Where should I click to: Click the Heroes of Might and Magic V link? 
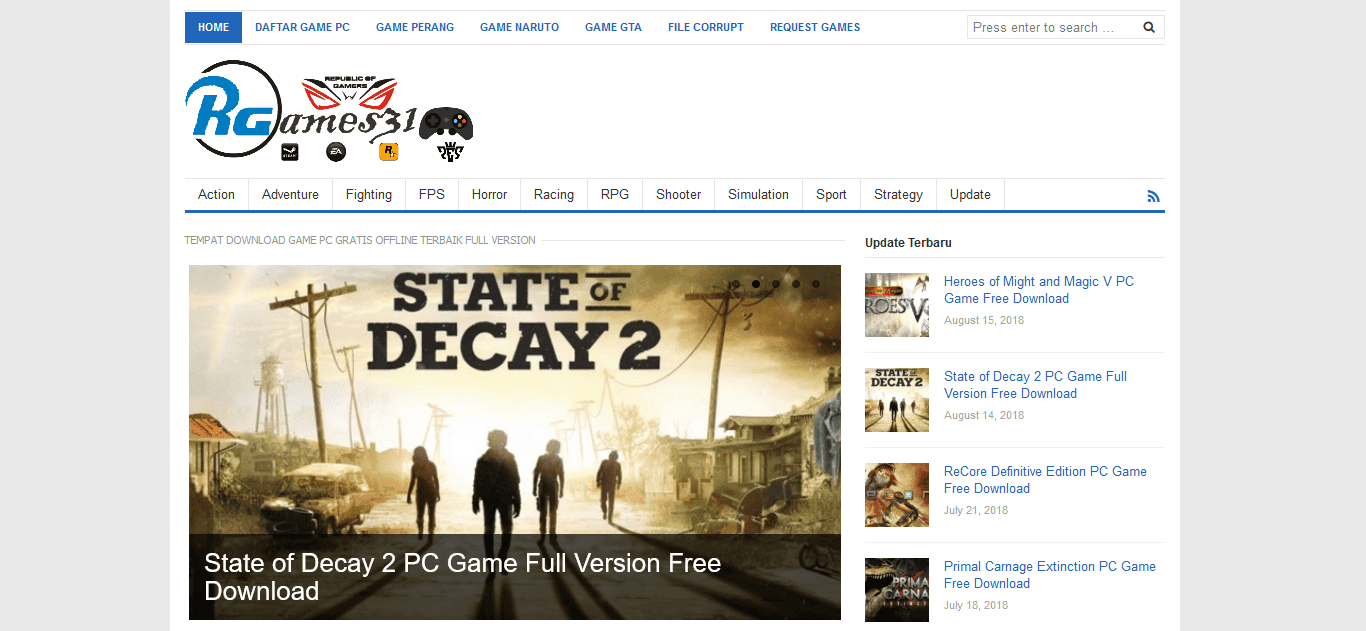(x=1038, y=290)
